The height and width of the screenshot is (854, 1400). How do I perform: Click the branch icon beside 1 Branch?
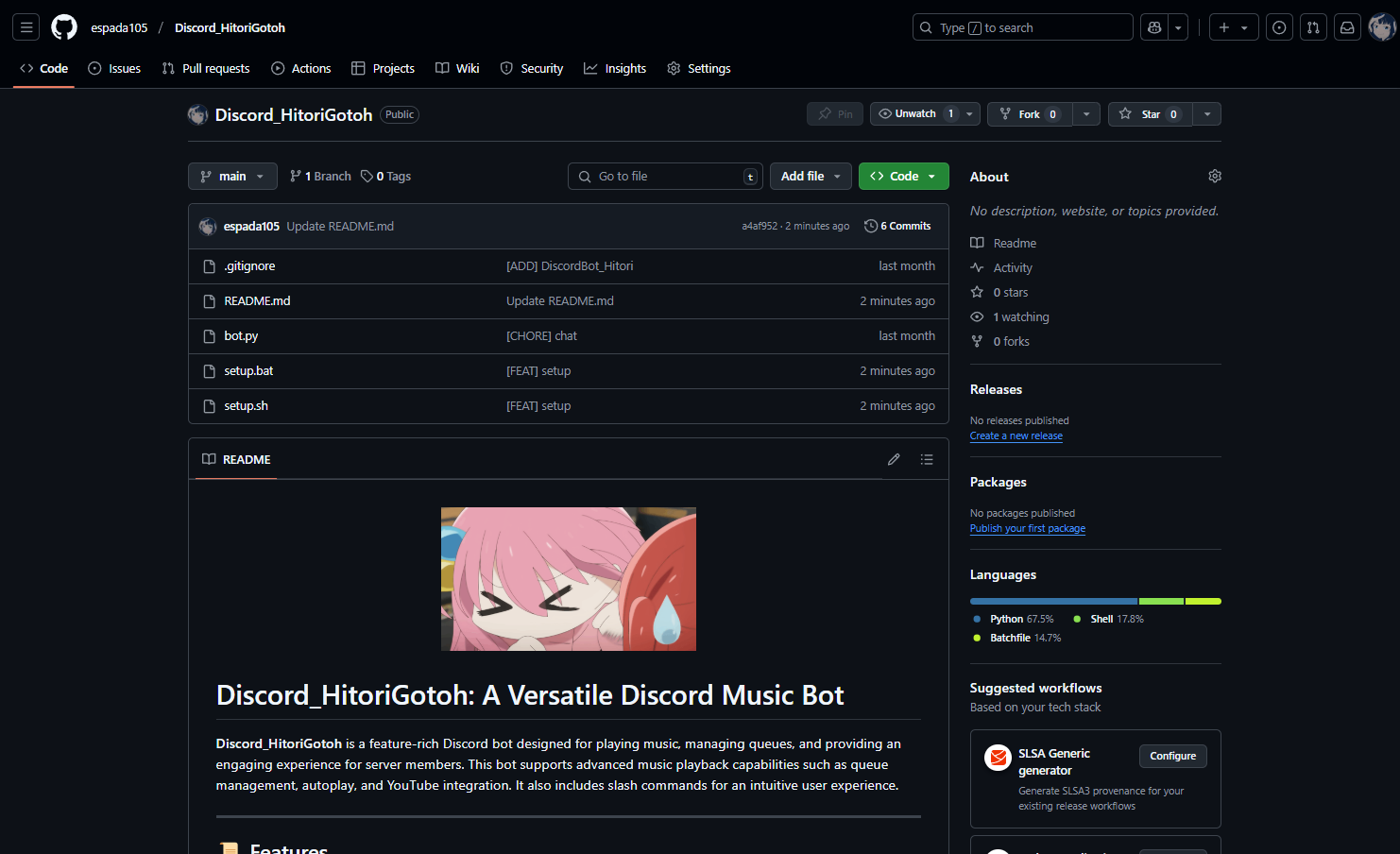pos(296,176)
